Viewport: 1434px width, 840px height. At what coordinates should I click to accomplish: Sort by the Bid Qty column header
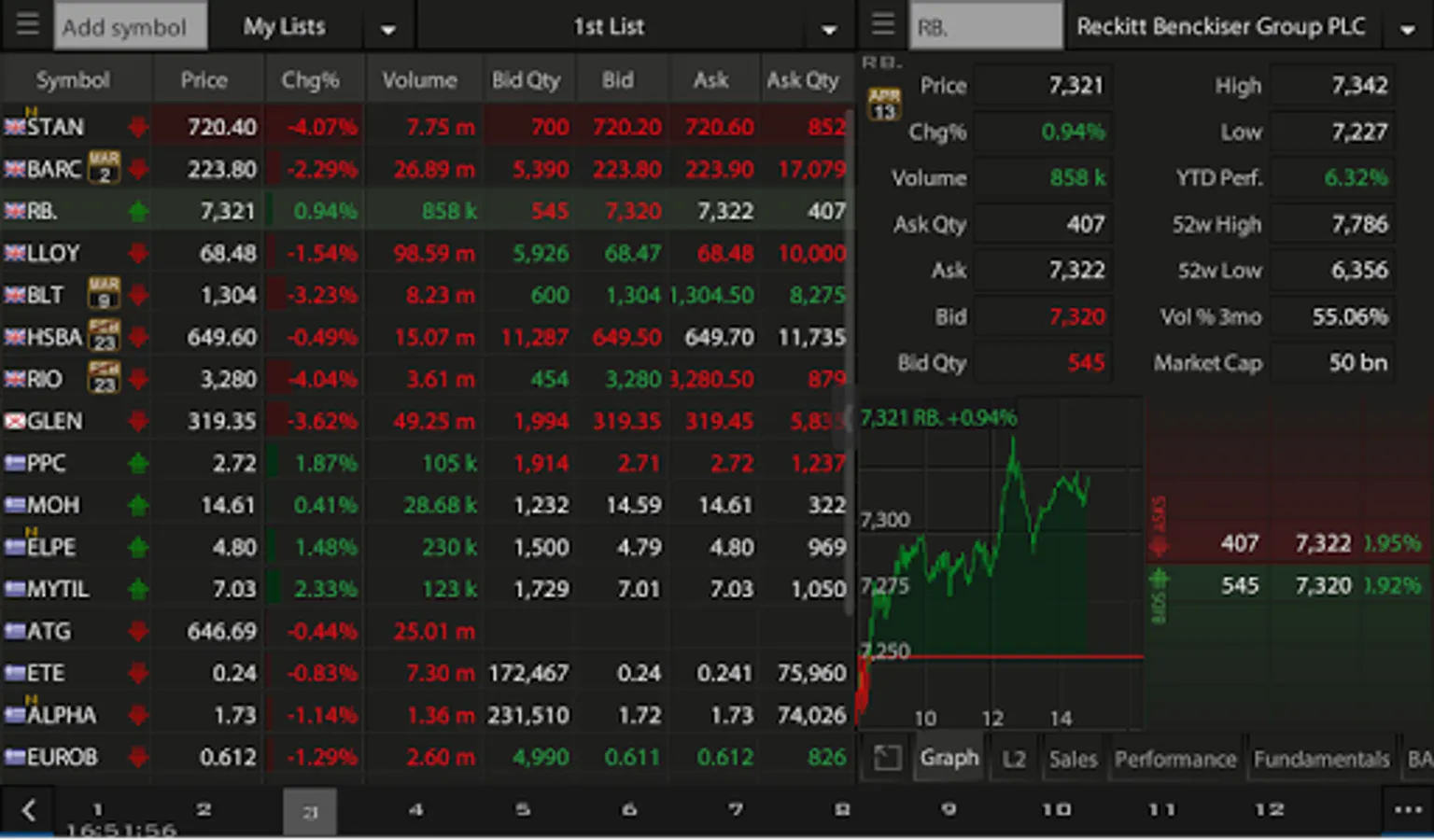(x=527, y=80)
